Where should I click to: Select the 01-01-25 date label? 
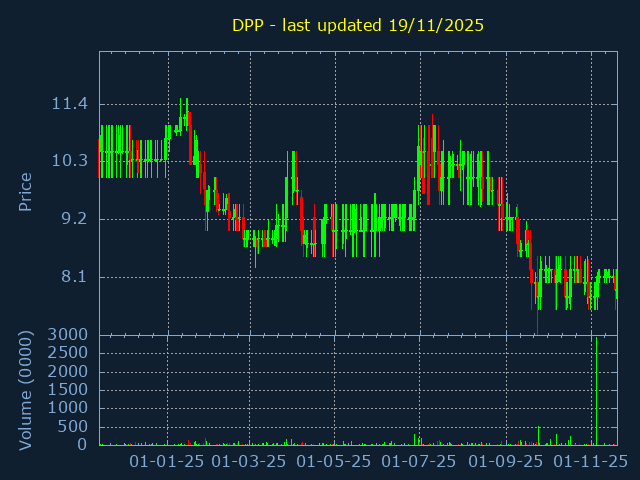point(168,462)
